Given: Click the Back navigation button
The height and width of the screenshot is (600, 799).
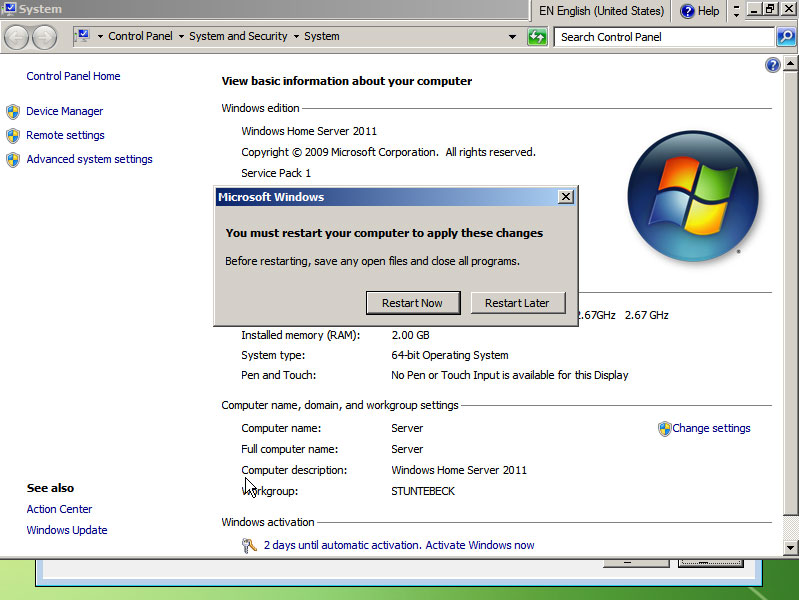Looking at the screenshot, I should pyautogui.click(x=16, y=37).
